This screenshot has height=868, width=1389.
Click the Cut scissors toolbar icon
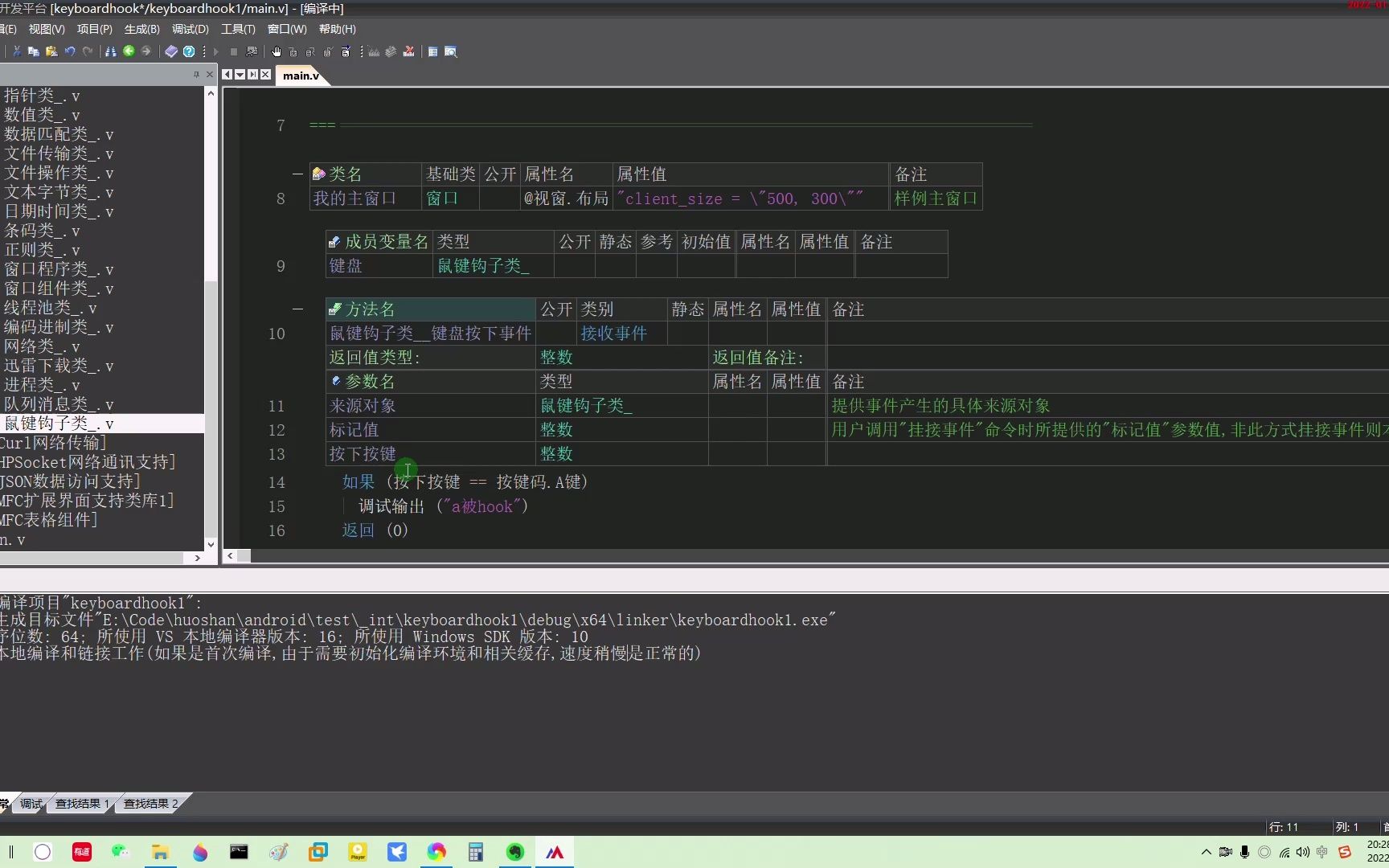click(x=16, y=51)
